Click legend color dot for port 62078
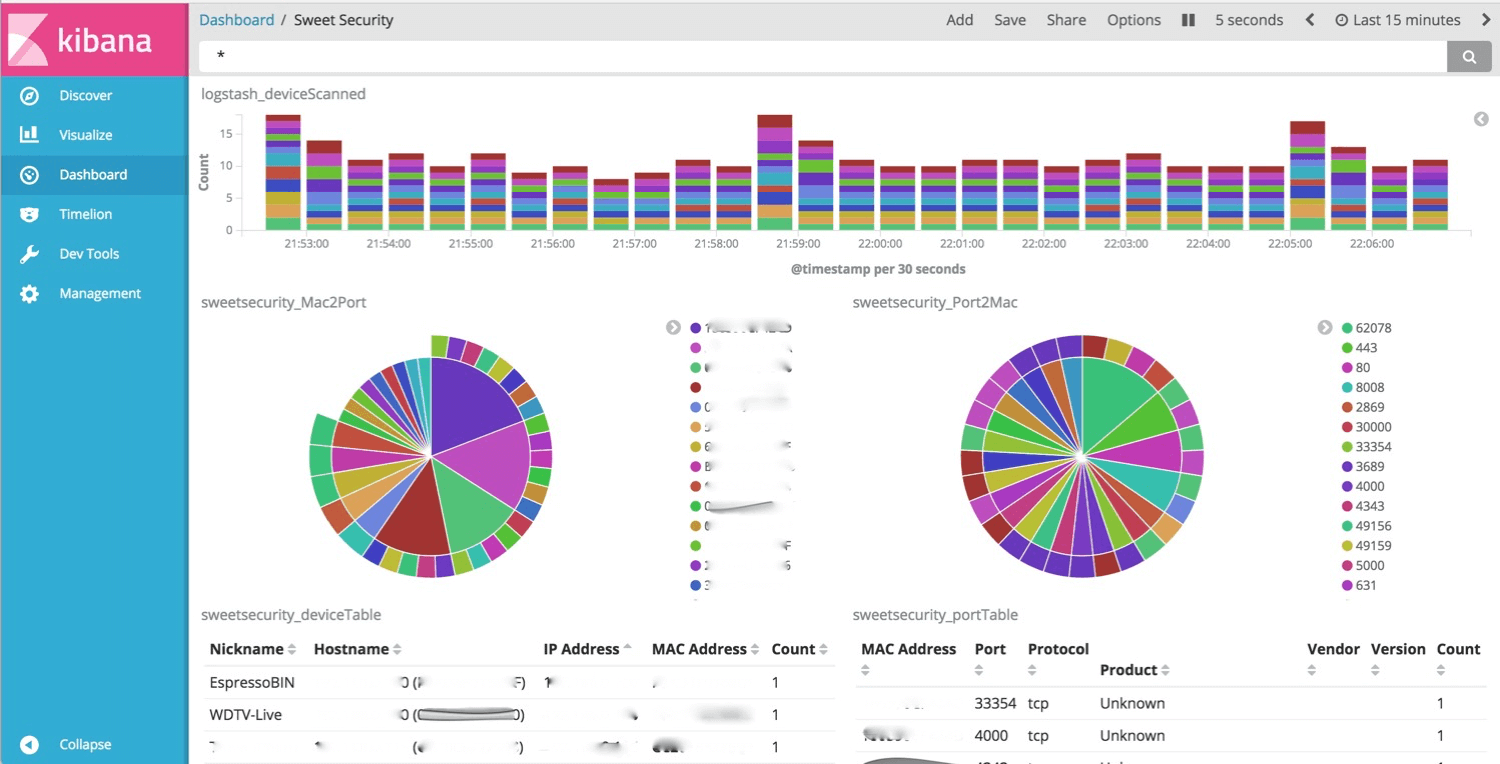The height and width of the screenshot is (764, 1500). 1347,328
